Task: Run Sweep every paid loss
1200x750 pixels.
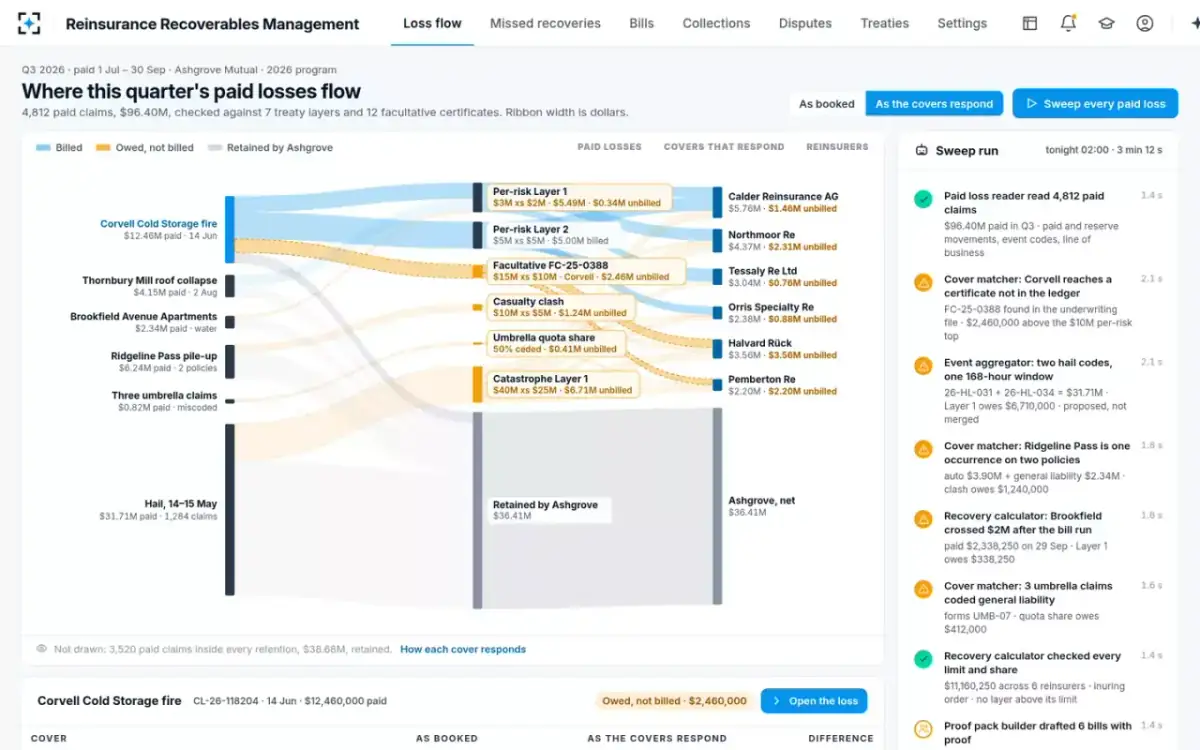Action: (x=1095, y=104)
